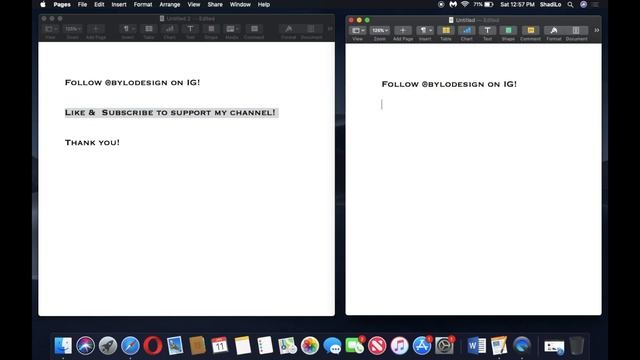Open the Edit menu

coord(99,4)
